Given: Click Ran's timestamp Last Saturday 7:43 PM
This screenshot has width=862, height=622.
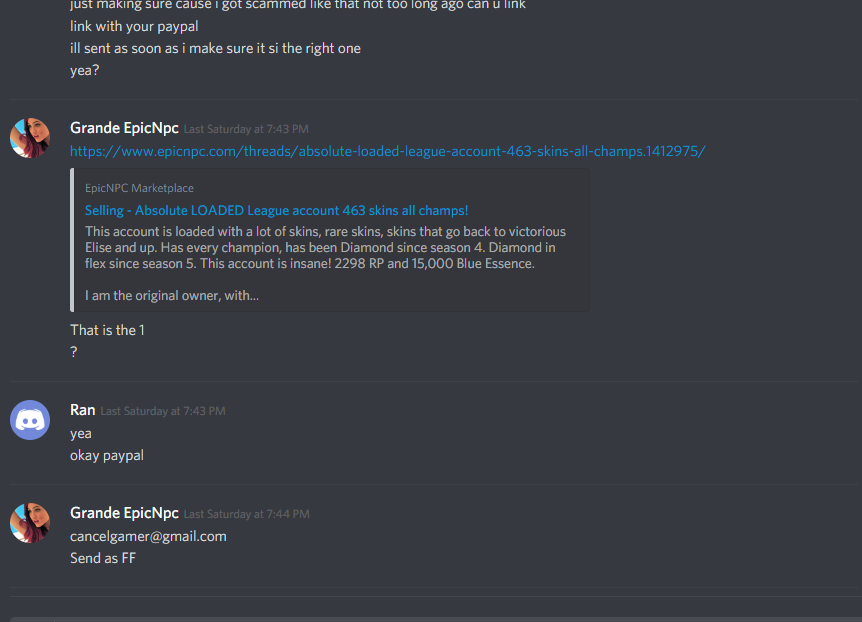Looking at the screenshot, I should tap(163, 411).
